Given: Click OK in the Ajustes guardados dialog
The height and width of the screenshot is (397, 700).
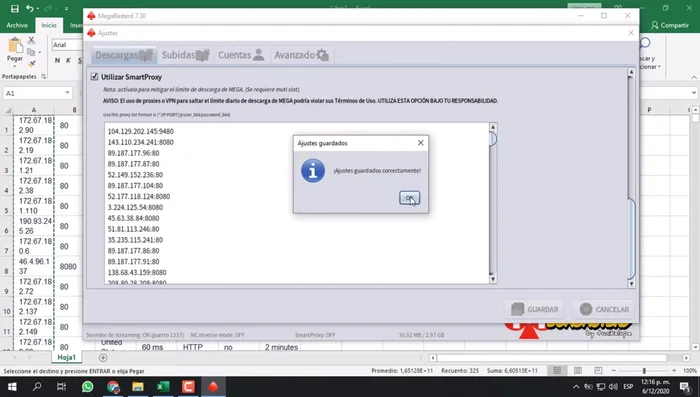Looking at the screenshot, I should (409, 198).
